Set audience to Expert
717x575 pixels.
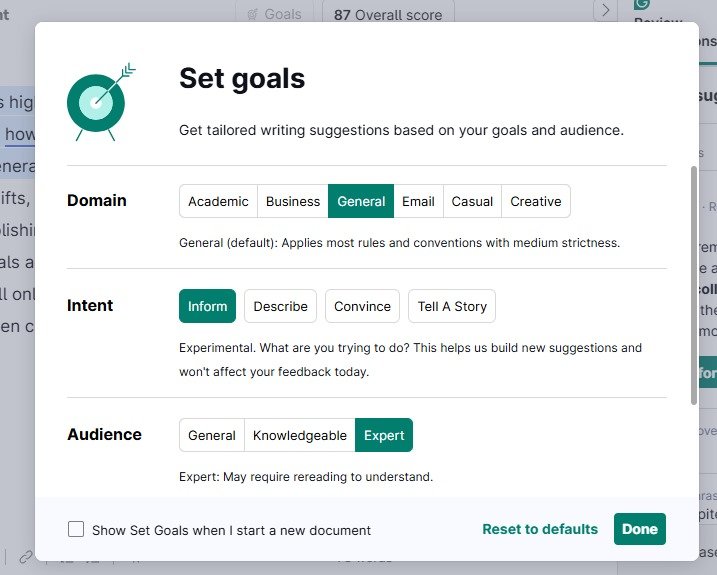pos(384,435)
